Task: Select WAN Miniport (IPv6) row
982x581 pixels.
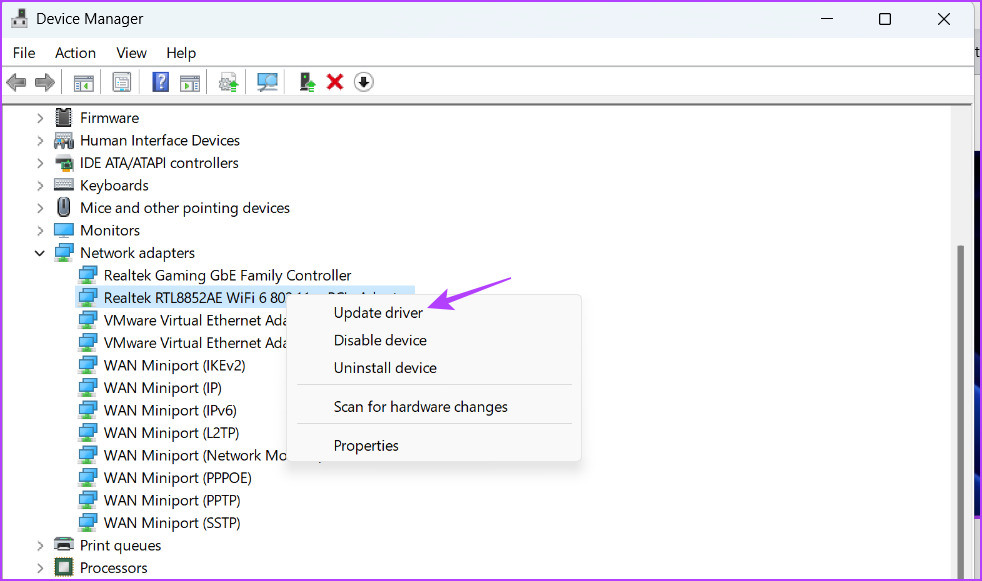Action: point(170,411)
